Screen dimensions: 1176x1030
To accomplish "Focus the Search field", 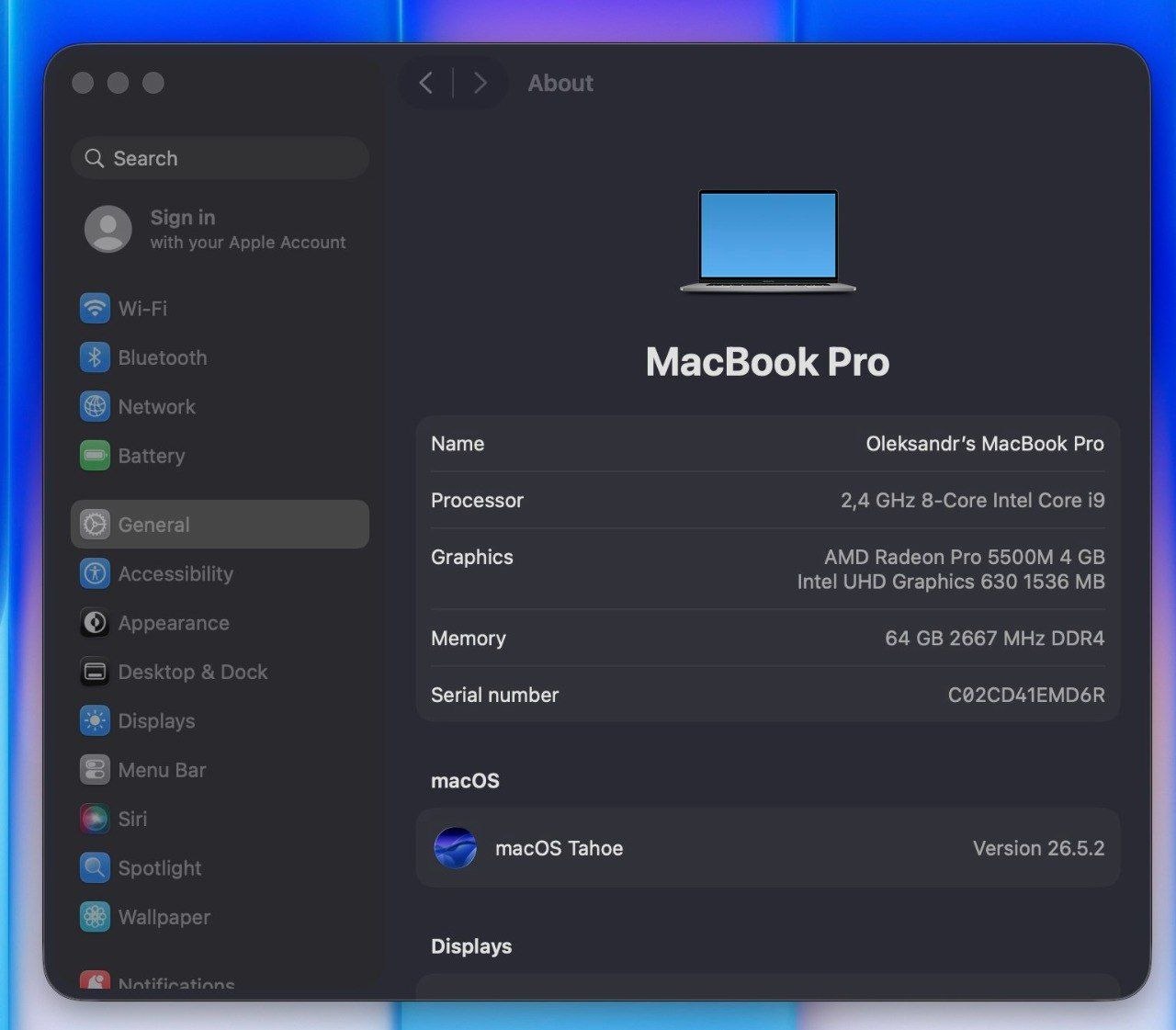I will point(220,158).
